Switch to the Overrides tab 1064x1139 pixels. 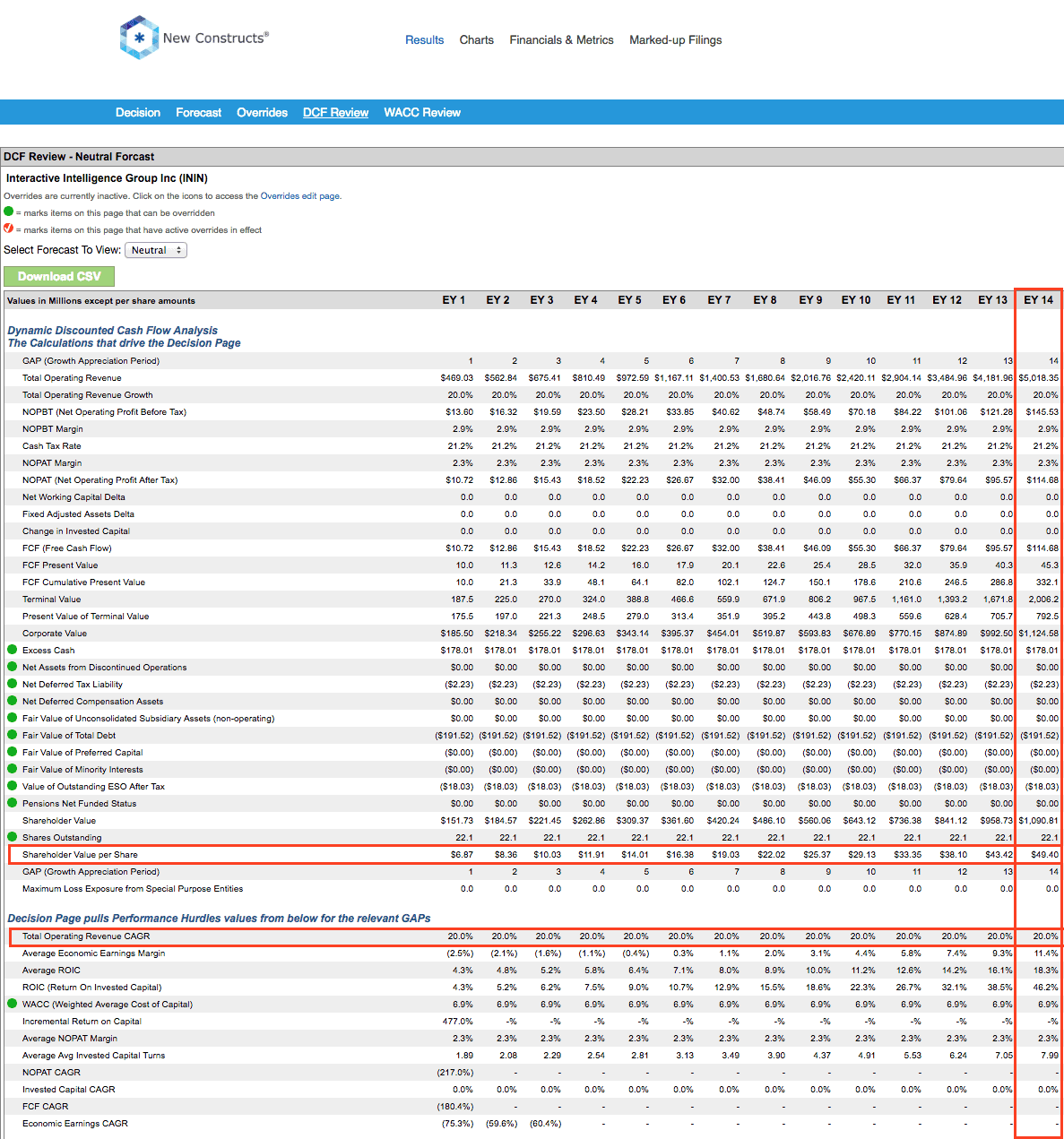click(262, 112)
